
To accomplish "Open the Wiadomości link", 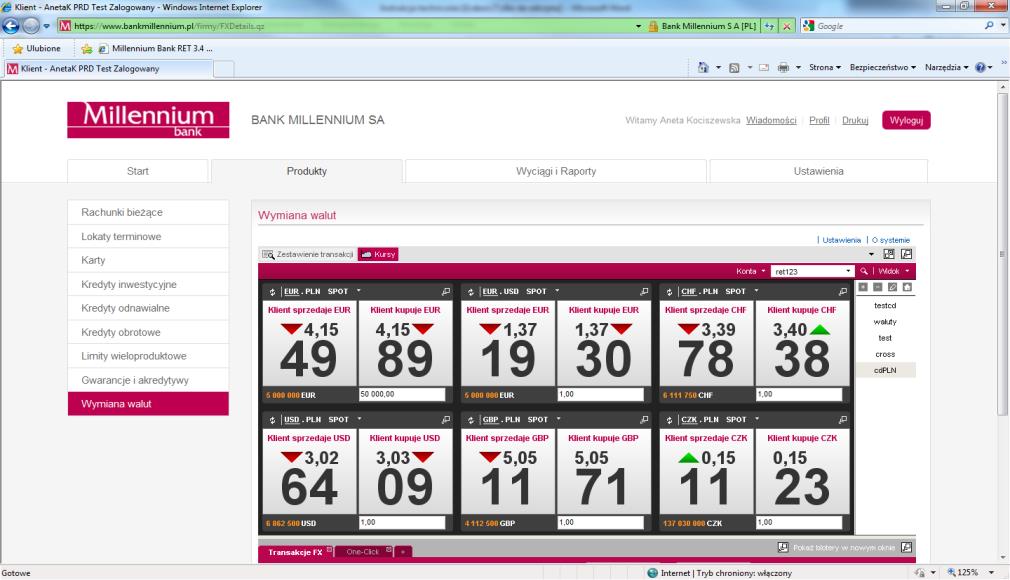I will click(771, 121).
